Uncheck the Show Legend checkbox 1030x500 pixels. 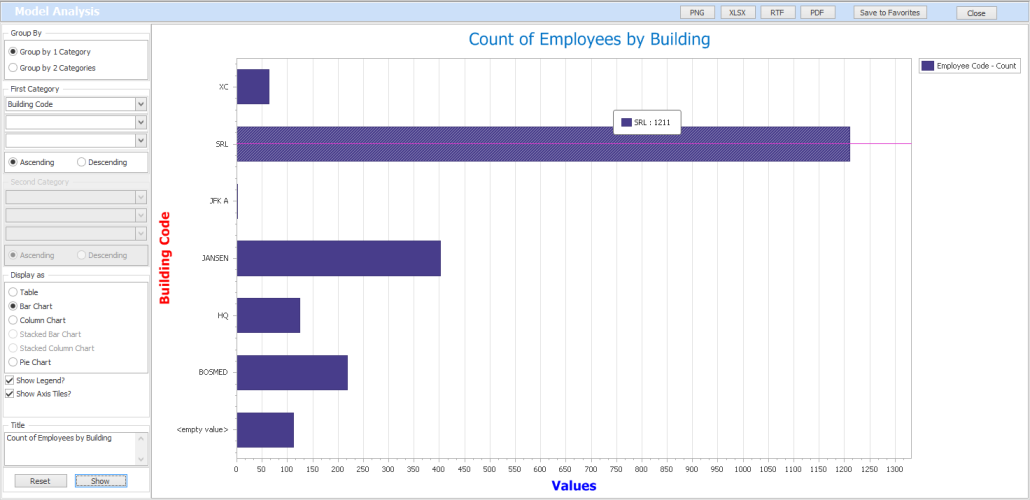pyautogui.click(x=10, y=381)
